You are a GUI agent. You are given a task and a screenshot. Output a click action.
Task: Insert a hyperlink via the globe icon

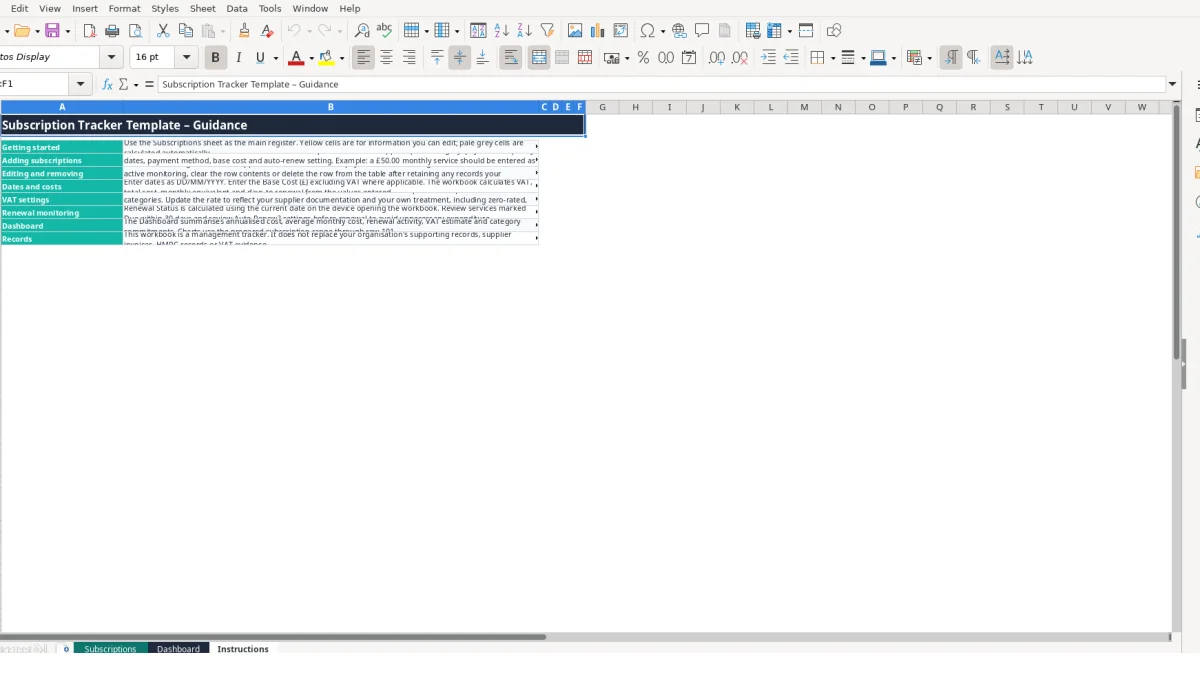(680, 31)
